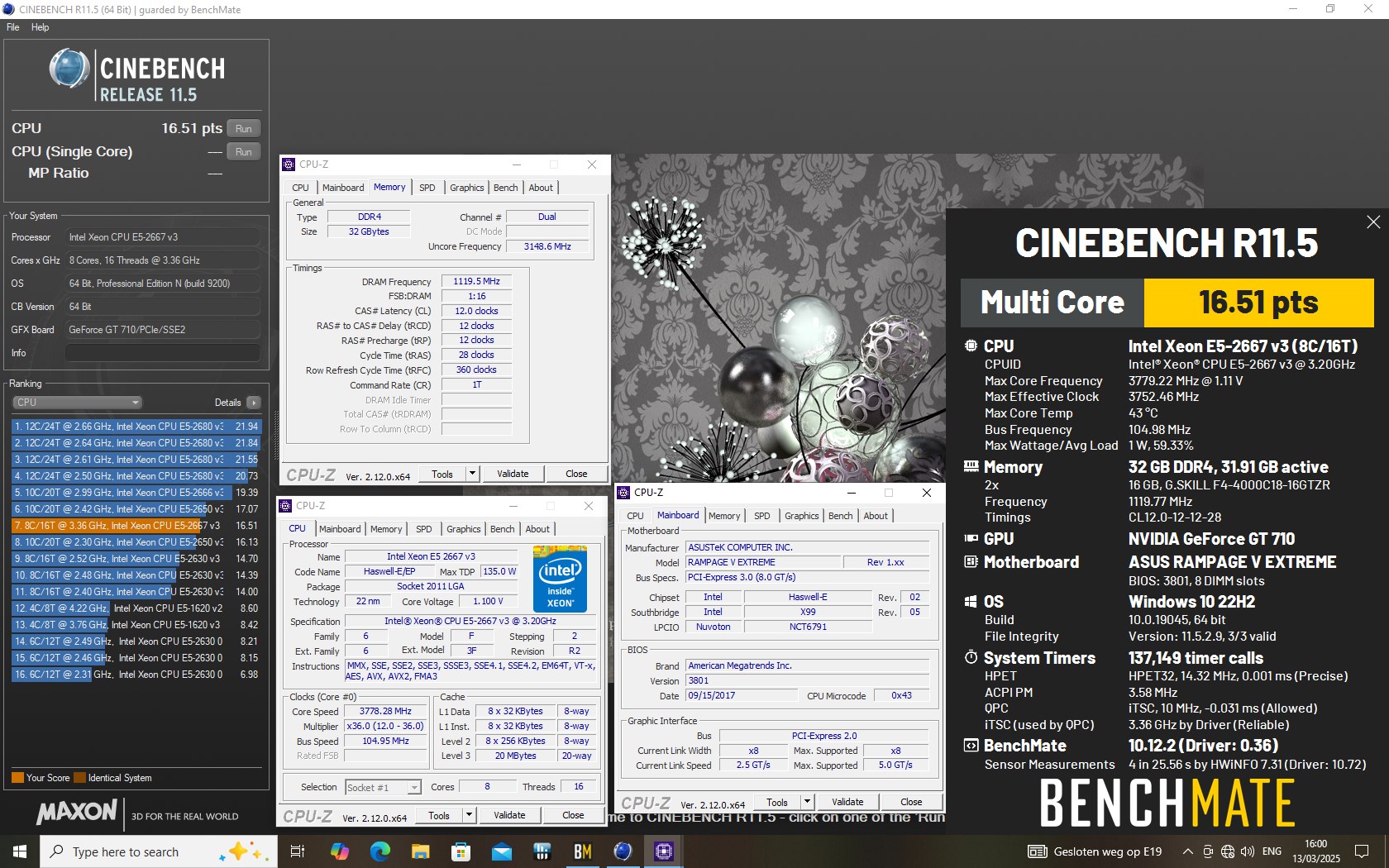
Task: Click the Cinebench globe logo
Action: [69, 69]
